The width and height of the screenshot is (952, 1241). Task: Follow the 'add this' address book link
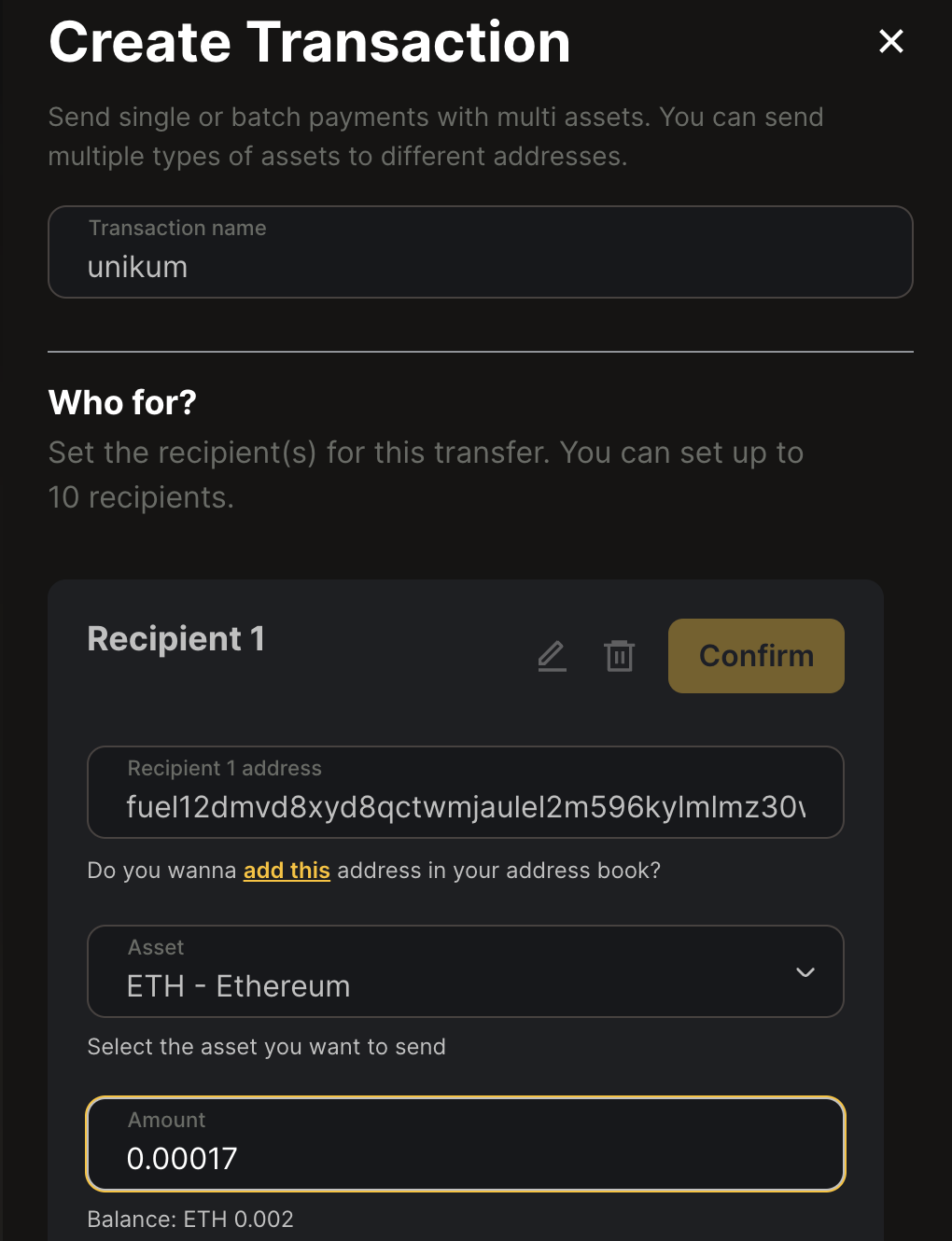click(287, 871)
